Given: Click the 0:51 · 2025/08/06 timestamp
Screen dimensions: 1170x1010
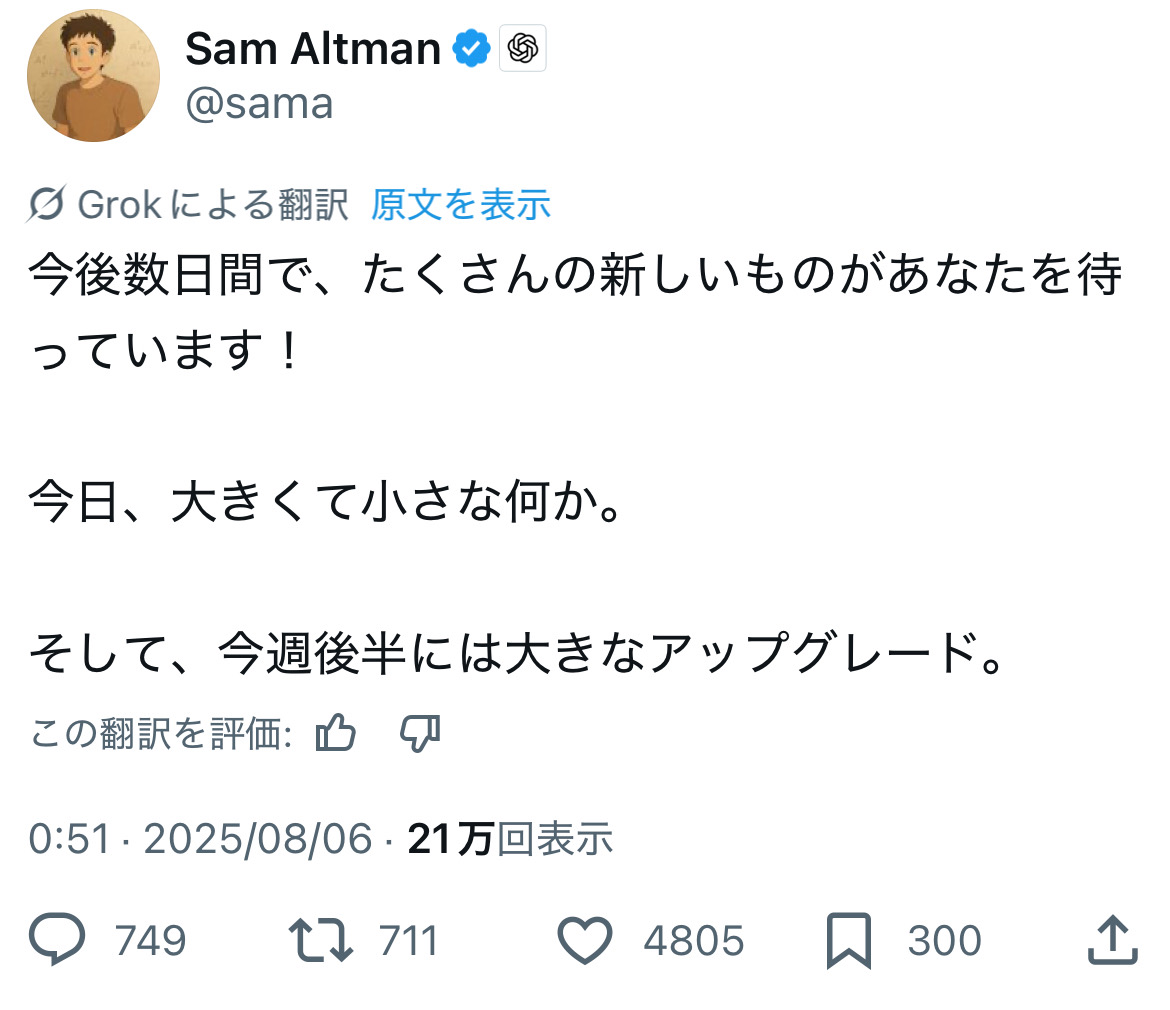Looking at the screenshot, I should (200, 838).
